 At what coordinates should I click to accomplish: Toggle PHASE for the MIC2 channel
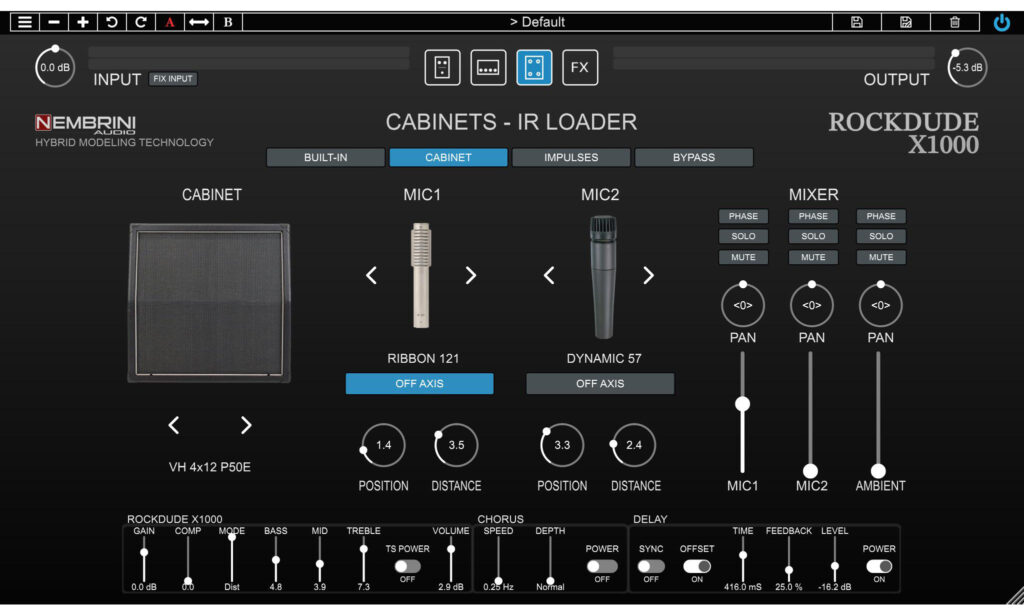pyautogui.click(x=813, y=216)
